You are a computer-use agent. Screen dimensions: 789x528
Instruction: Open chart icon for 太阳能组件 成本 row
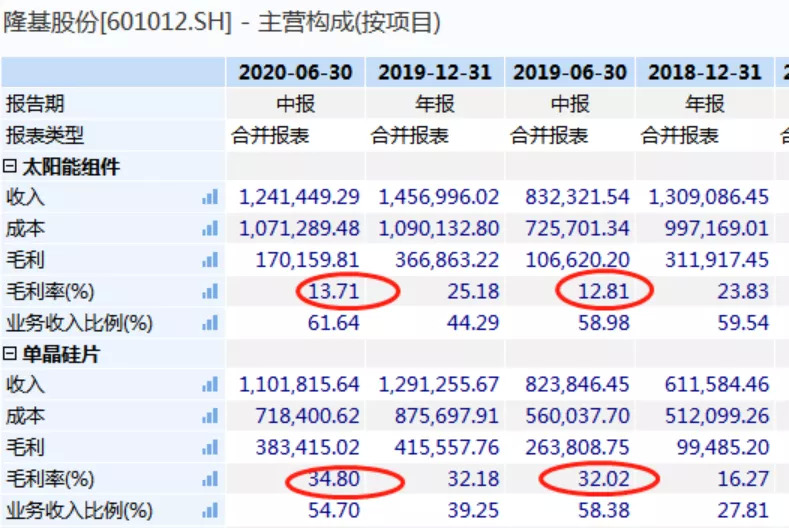[210, 229]
